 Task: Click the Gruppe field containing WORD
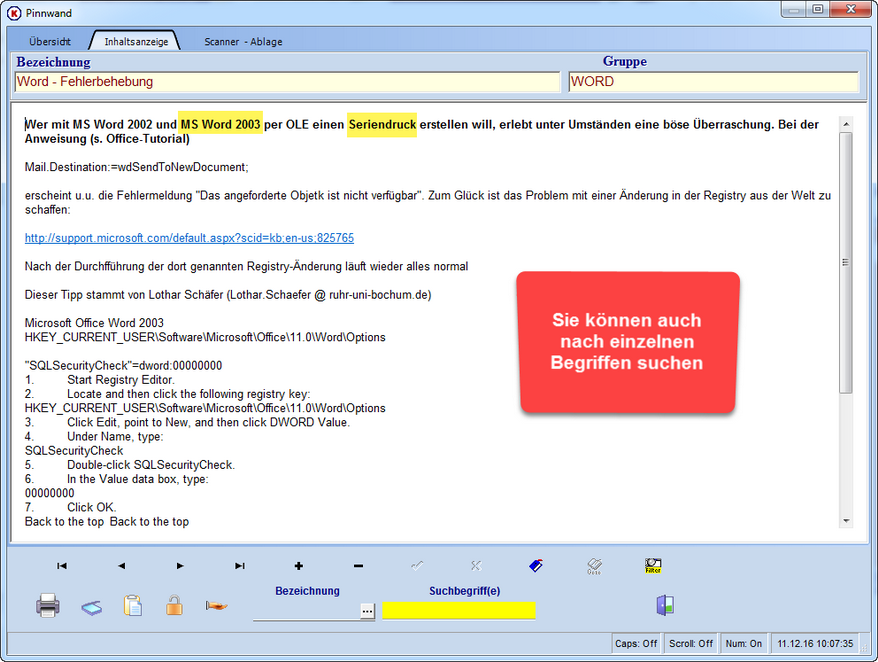click(x=713, y=82)
